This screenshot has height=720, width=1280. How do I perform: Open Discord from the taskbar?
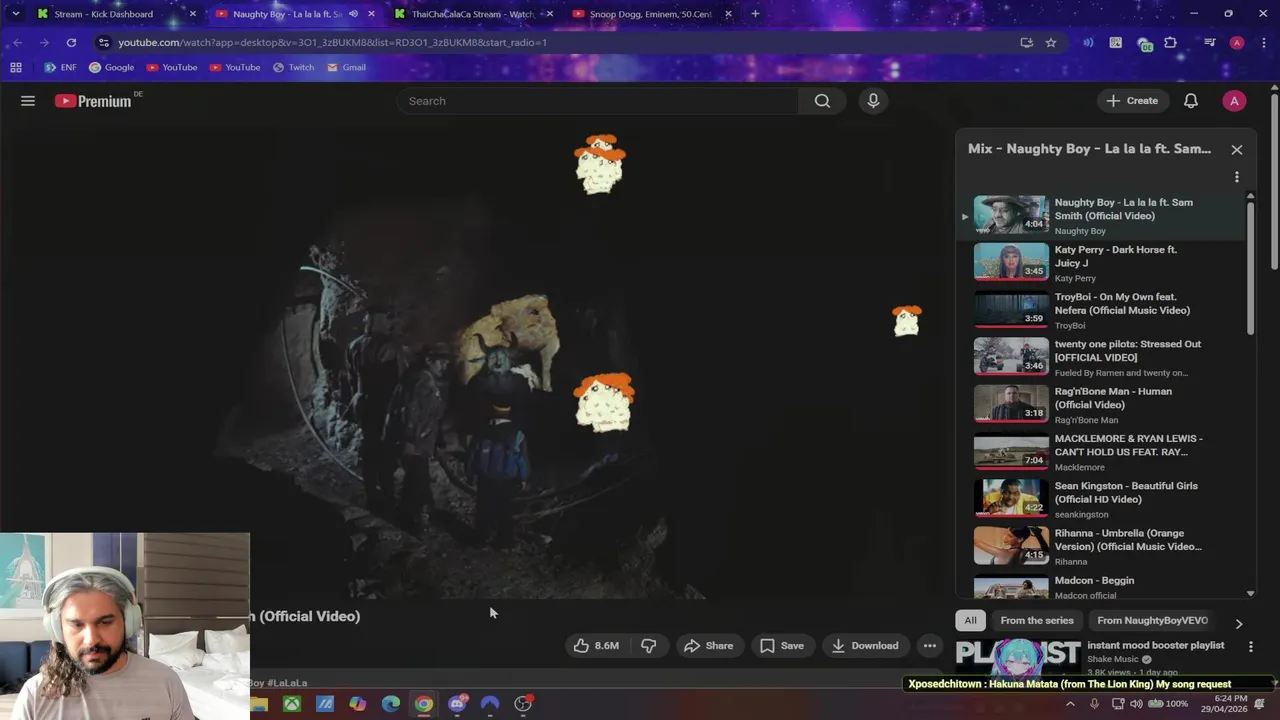pos(457,704)
